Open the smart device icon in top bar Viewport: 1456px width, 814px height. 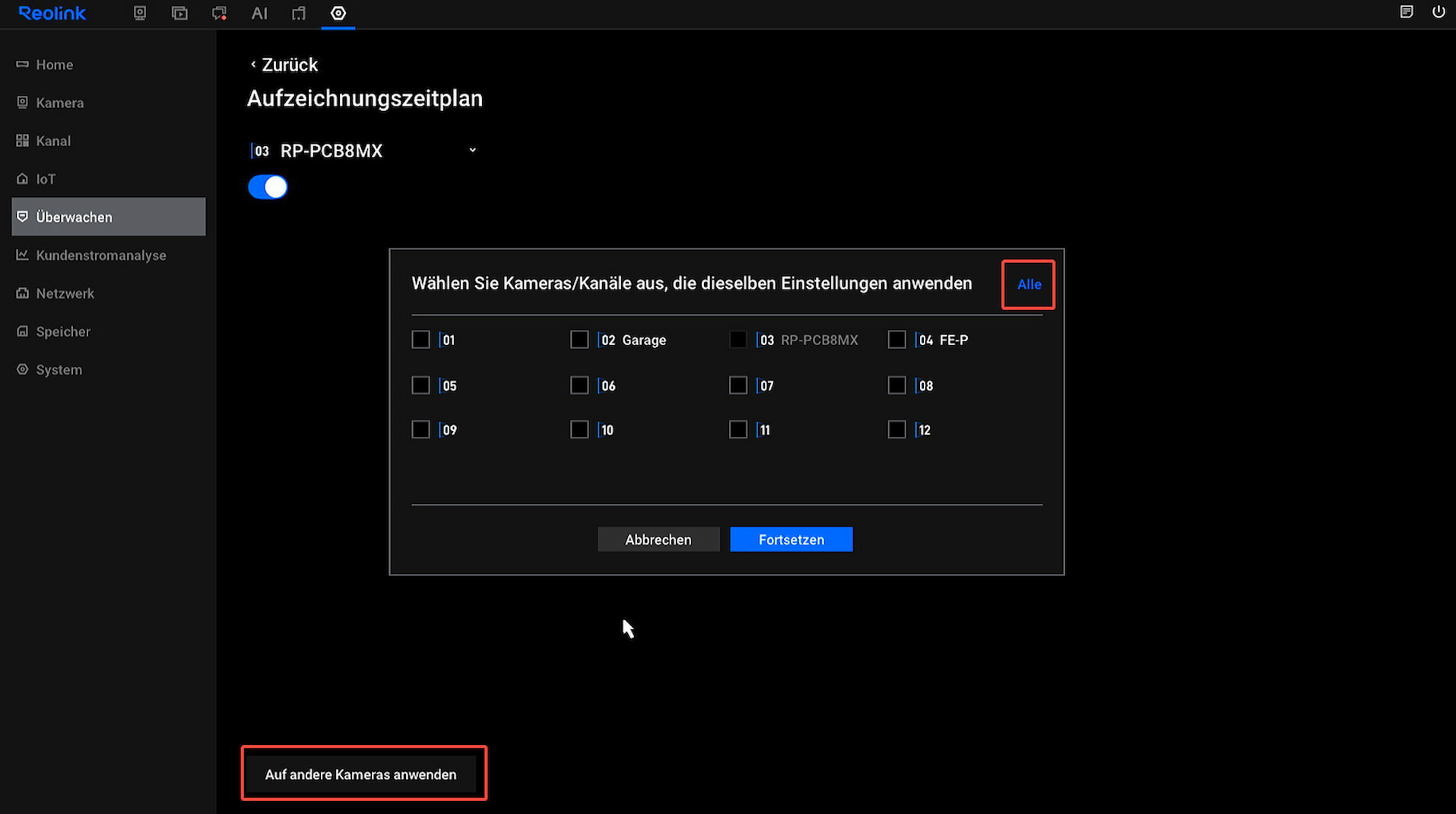[x=299, y=13]
